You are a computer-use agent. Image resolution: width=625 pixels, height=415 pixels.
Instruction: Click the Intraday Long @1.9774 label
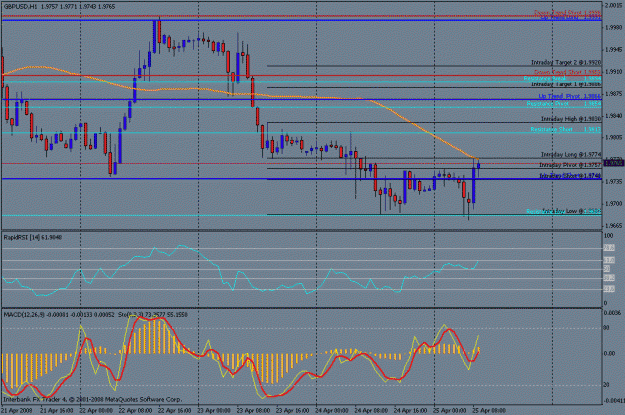pos(571,154)
